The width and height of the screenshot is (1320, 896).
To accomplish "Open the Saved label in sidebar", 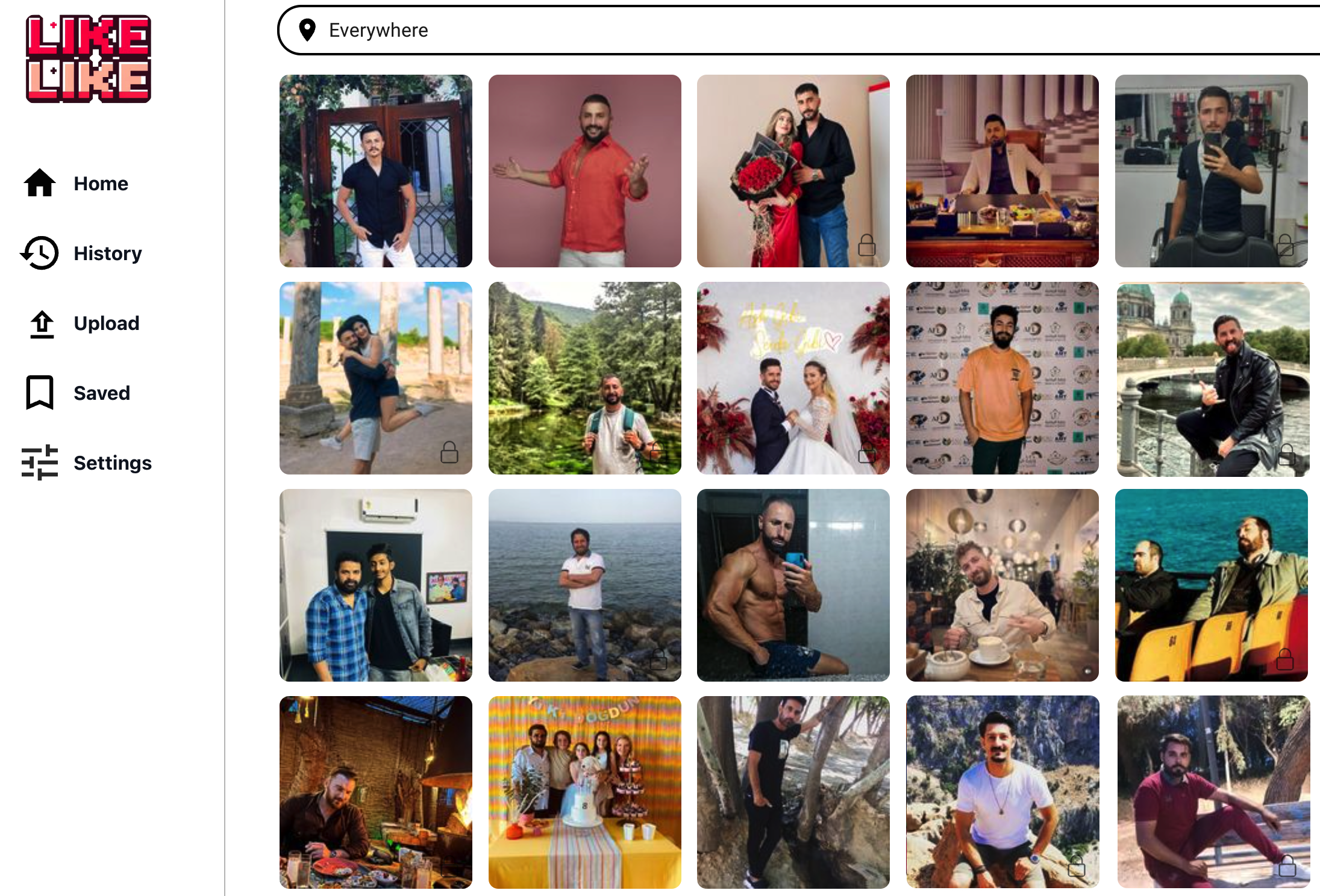I will coord(102,393).
